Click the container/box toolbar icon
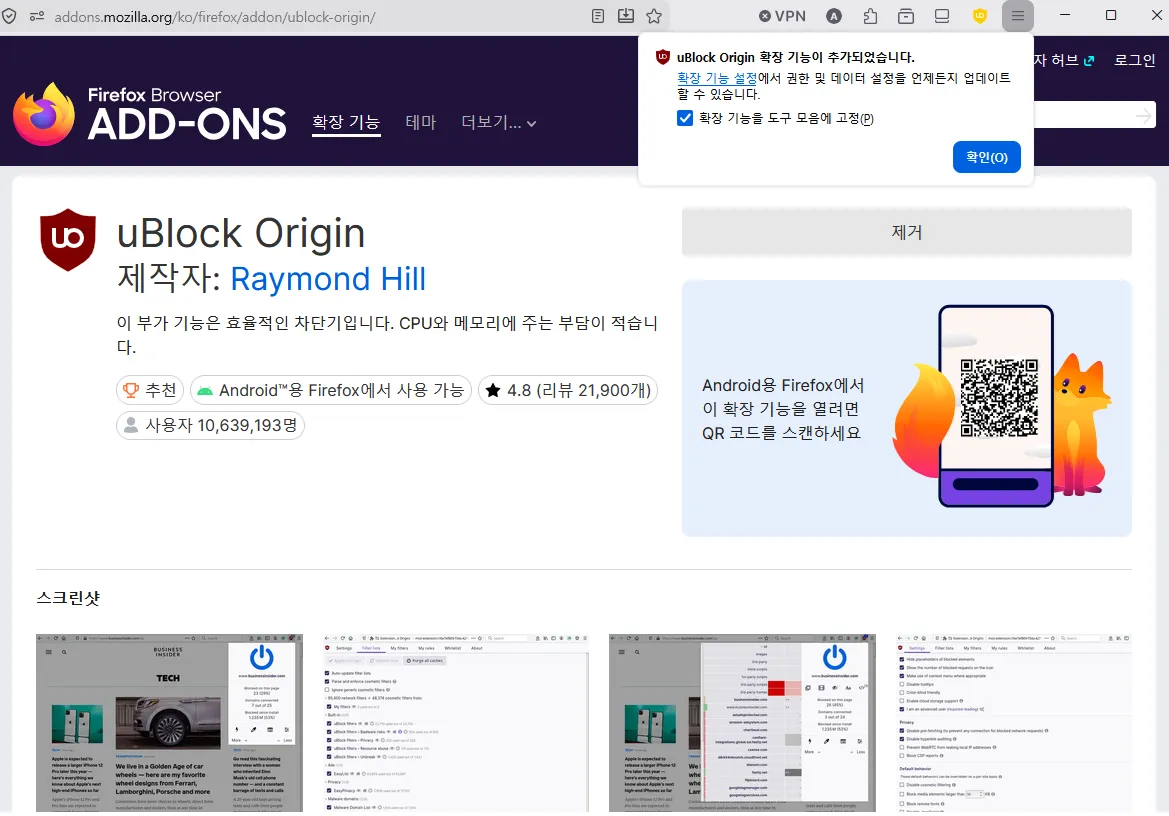 906,16
